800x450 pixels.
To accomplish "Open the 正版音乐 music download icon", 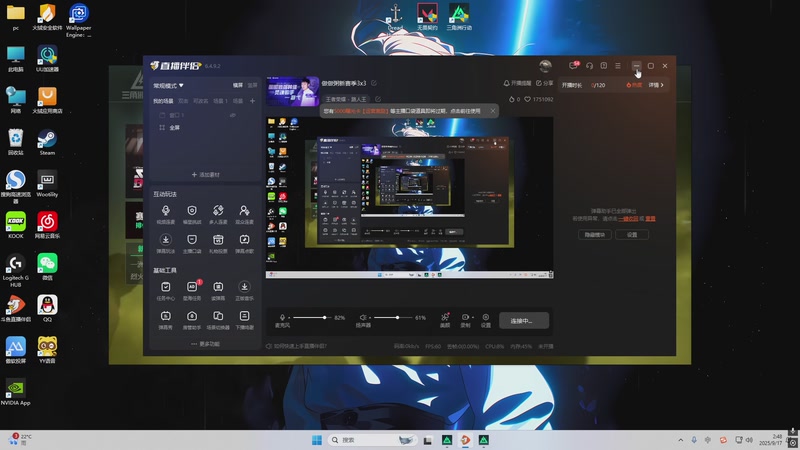I will (244, 287).
